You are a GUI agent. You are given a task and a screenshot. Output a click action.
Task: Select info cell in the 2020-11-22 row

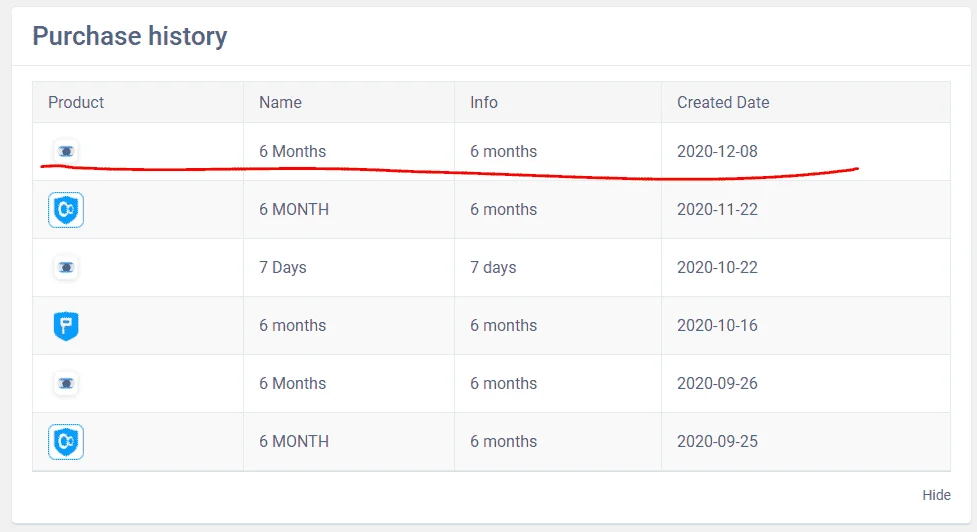[x=503, y=209]
